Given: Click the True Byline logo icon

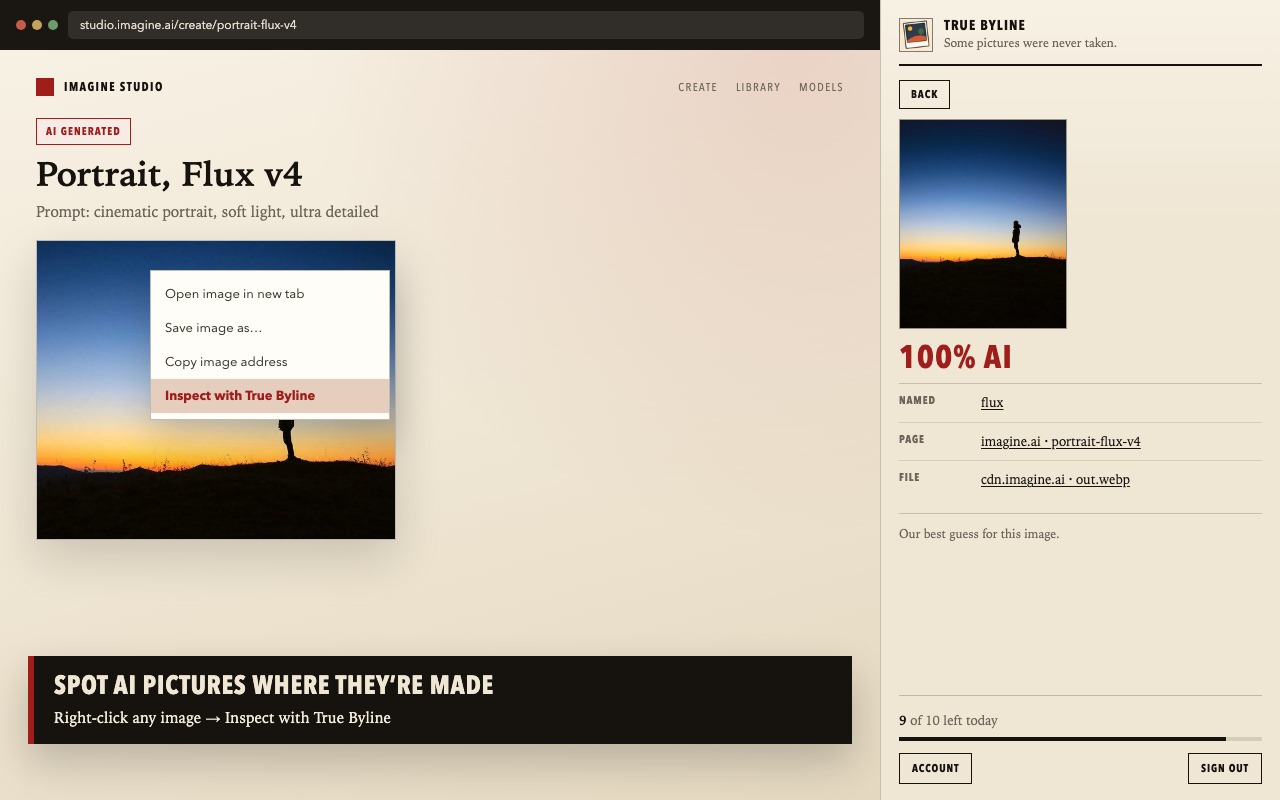Looking at the screenshot, I should 916,35.
